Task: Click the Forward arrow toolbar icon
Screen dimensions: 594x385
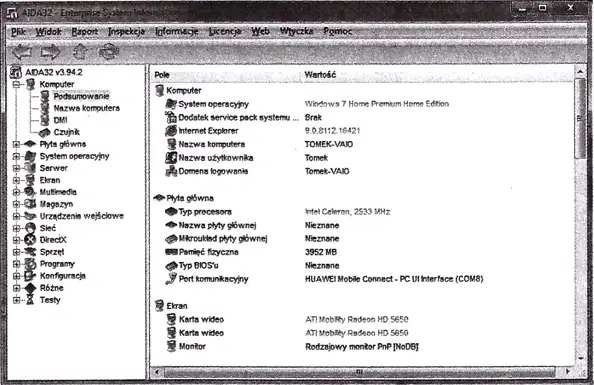Action: tap(50, 52)
